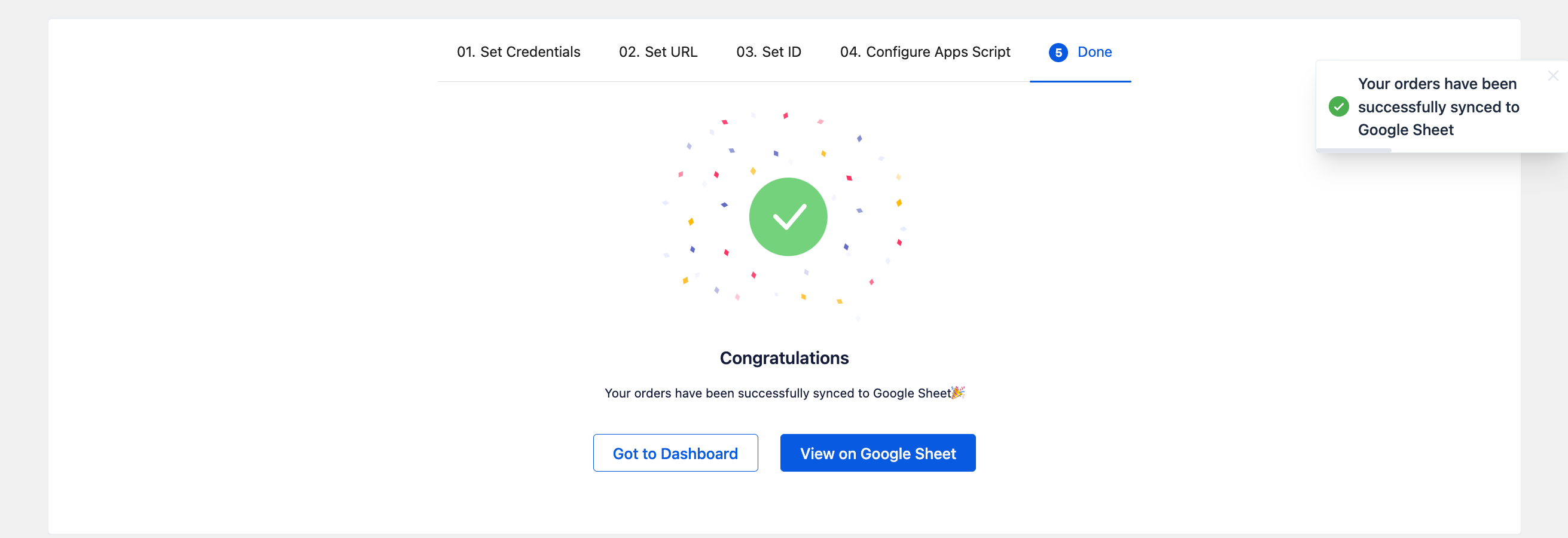The height and width of the screenshot is (538, 1568).
Task: Click the Congratulations heading
Action: coord(784,358)
